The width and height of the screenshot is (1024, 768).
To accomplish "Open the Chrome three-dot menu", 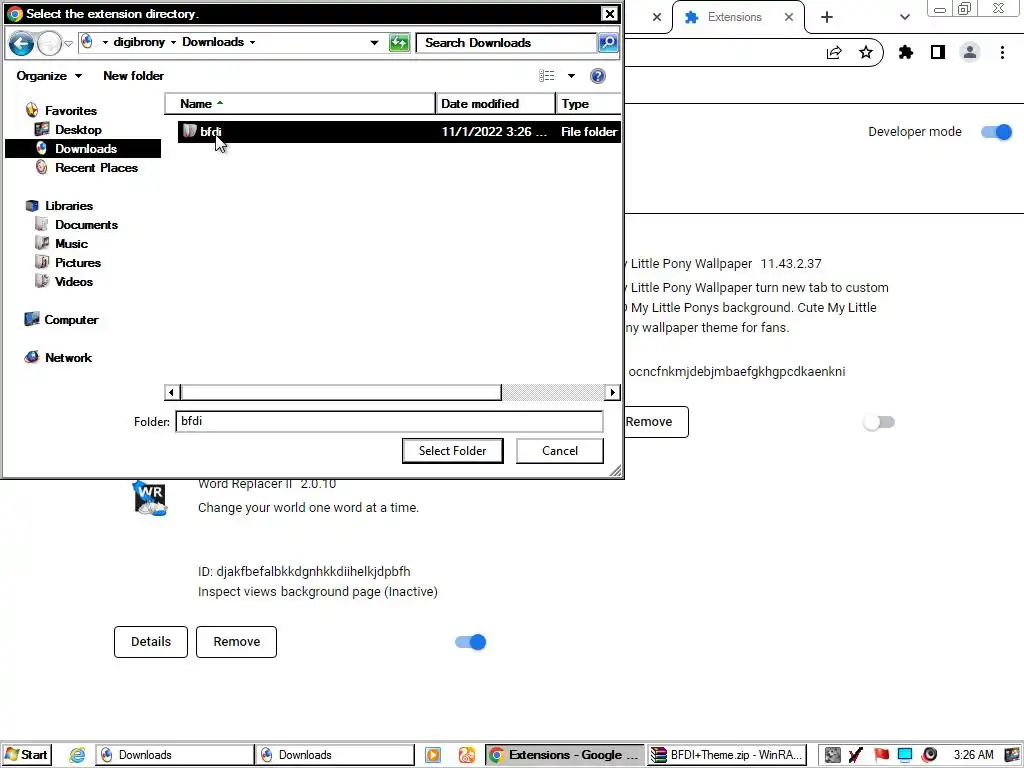I will (1002, 52).
